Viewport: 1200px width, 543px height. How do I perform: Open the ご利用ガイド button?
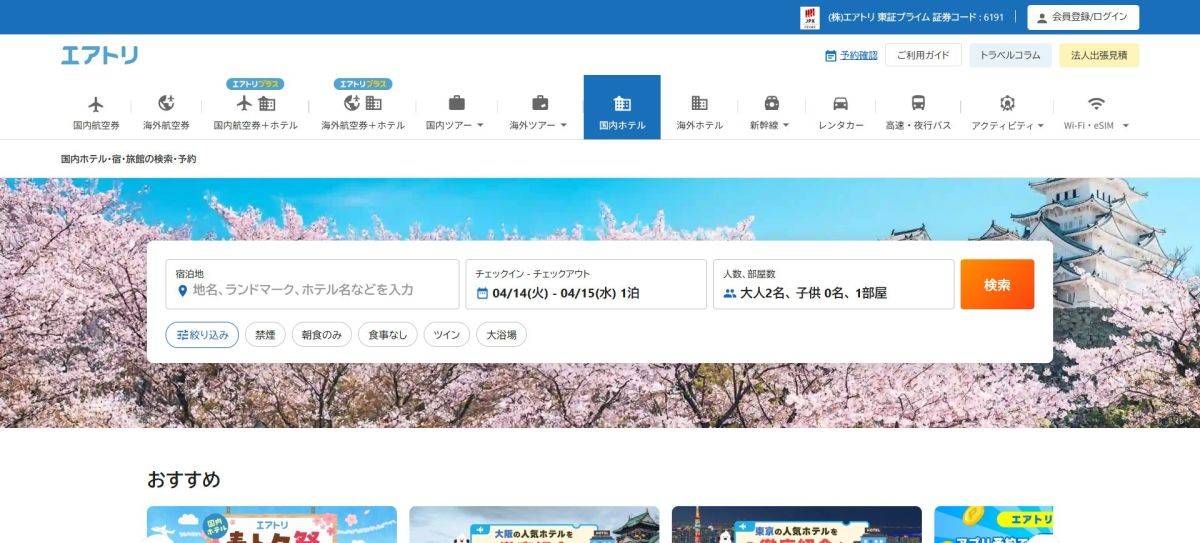click(x=923, y=56)
